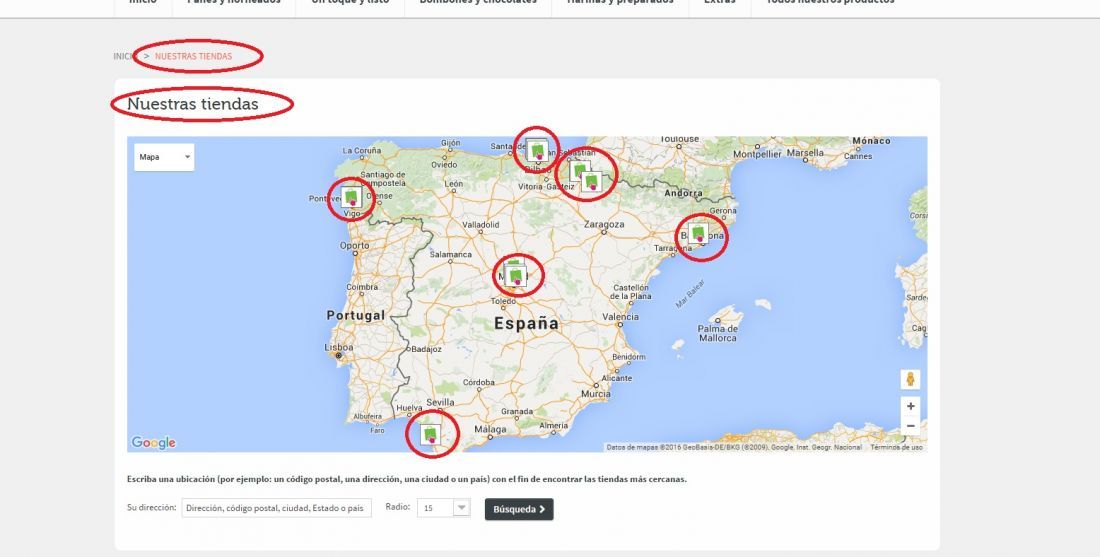Click the Toledo label on the map
This screenshot has width=1100, height=557.
[x=503, y=301]
